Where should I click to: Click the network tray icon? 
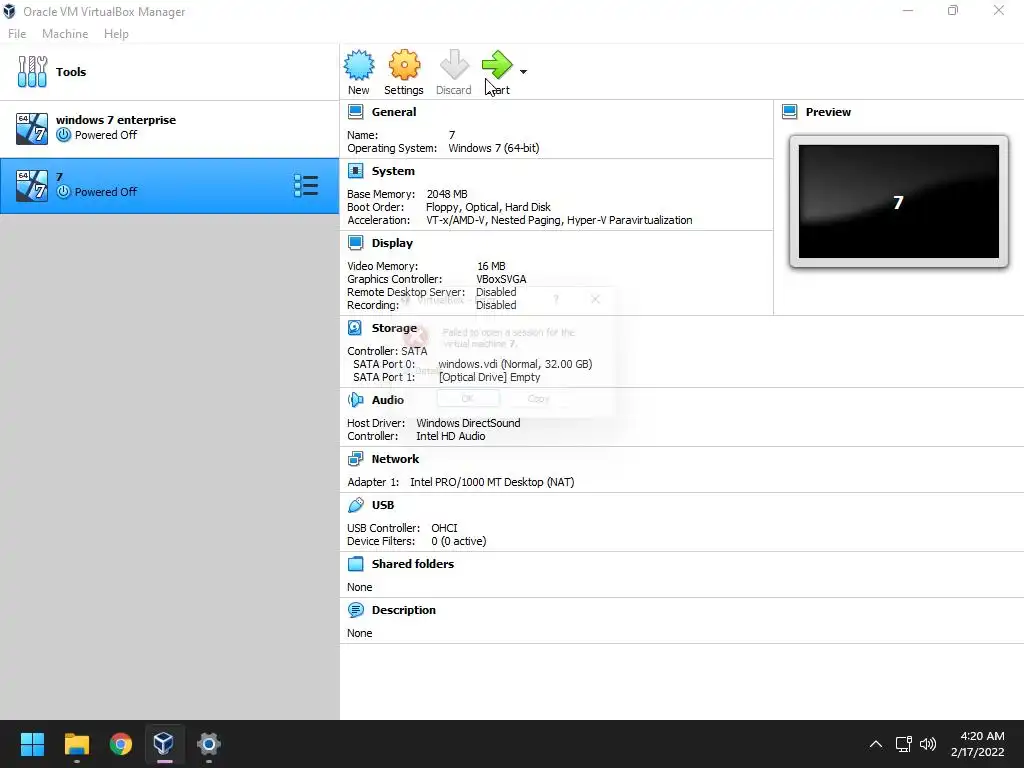point(903,744)
